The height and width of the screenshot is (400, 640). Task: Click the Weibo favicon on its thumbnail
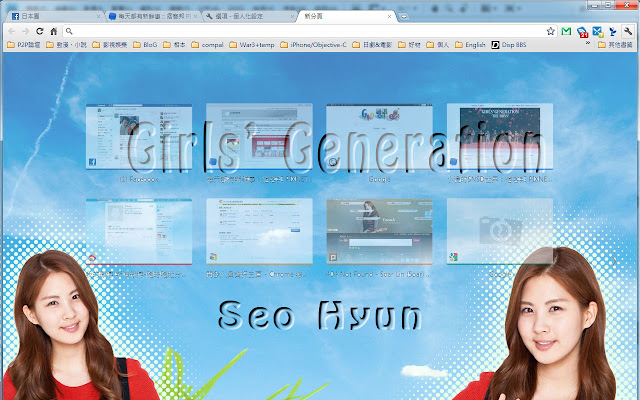[x=92, y=258]
